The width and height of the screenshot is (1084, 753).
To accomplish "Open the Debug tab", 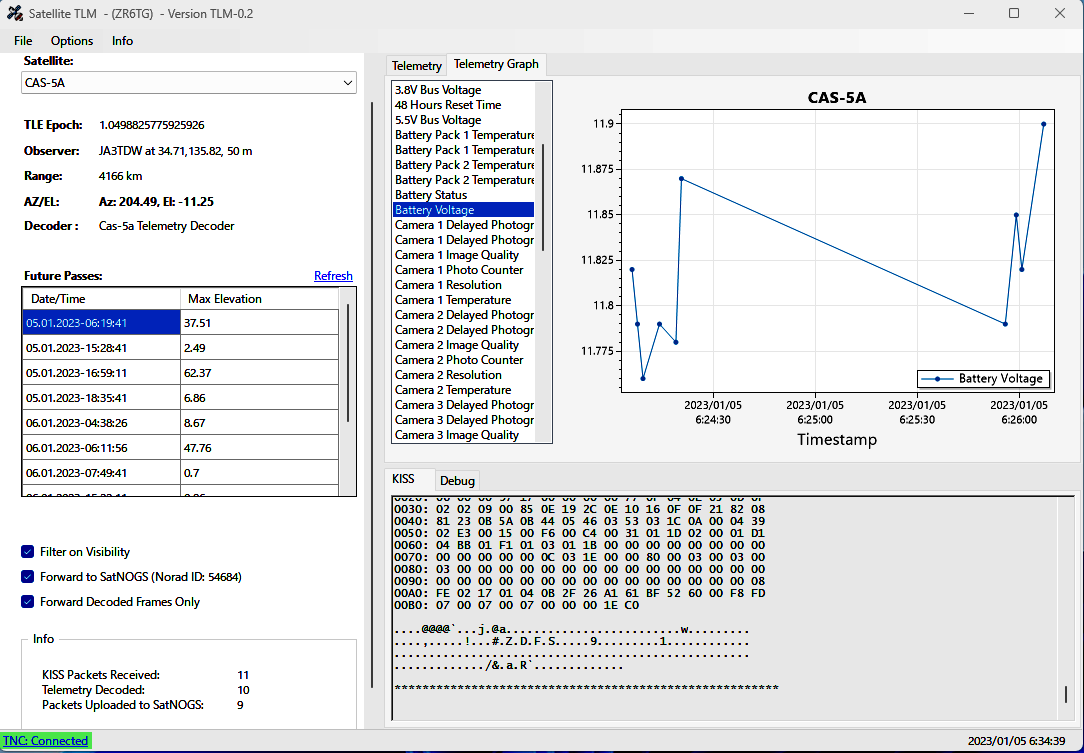I will (457, 481).
